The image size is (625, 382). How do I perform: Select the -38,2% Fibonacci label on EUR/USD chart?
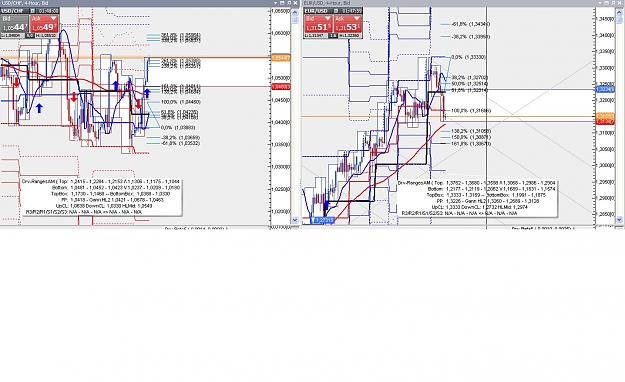(x=470, y=37)
